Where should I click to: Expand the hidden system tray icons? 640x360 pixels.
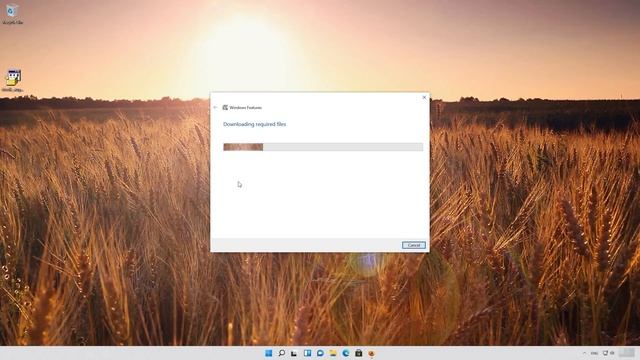point(584,353)
